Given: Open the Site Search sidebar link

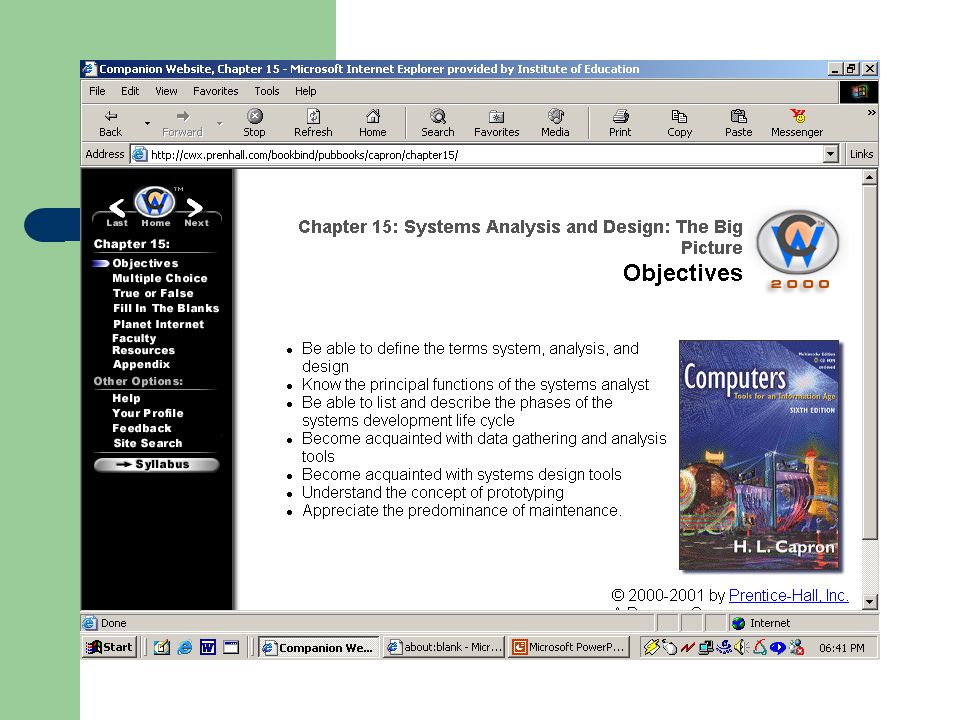Looking at the screenshot, I should click(148, 443).
